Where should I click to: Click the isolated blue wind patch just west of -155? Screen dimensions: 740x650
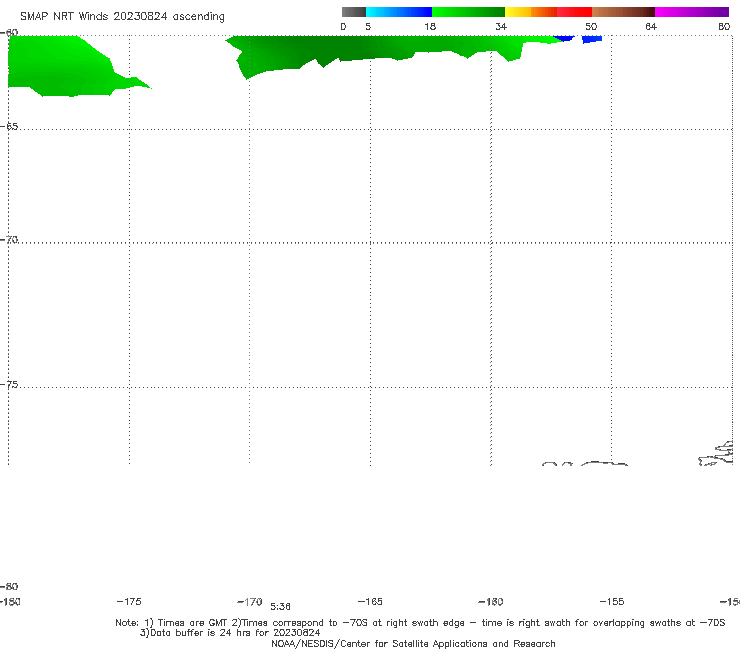592,39
